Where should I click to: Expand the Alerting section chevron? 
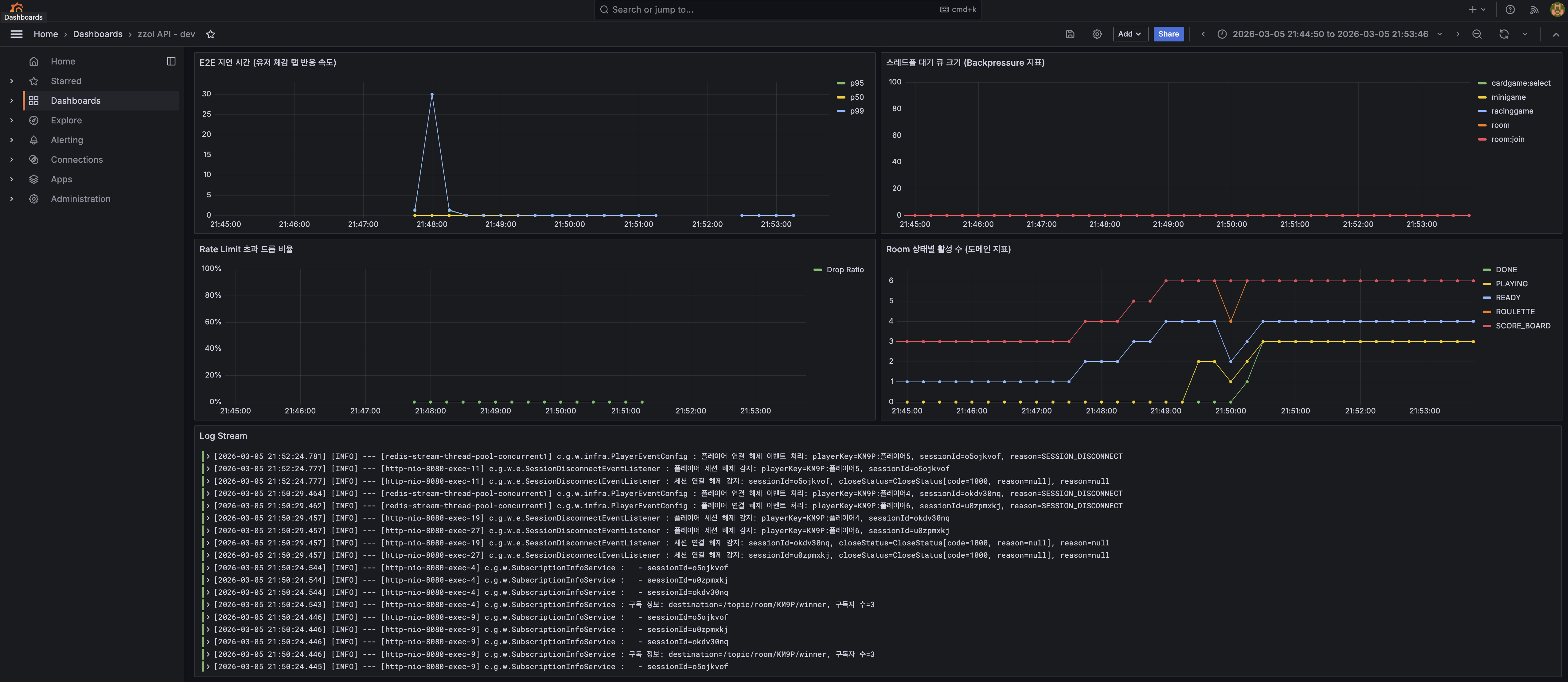[x=12, y=140]
